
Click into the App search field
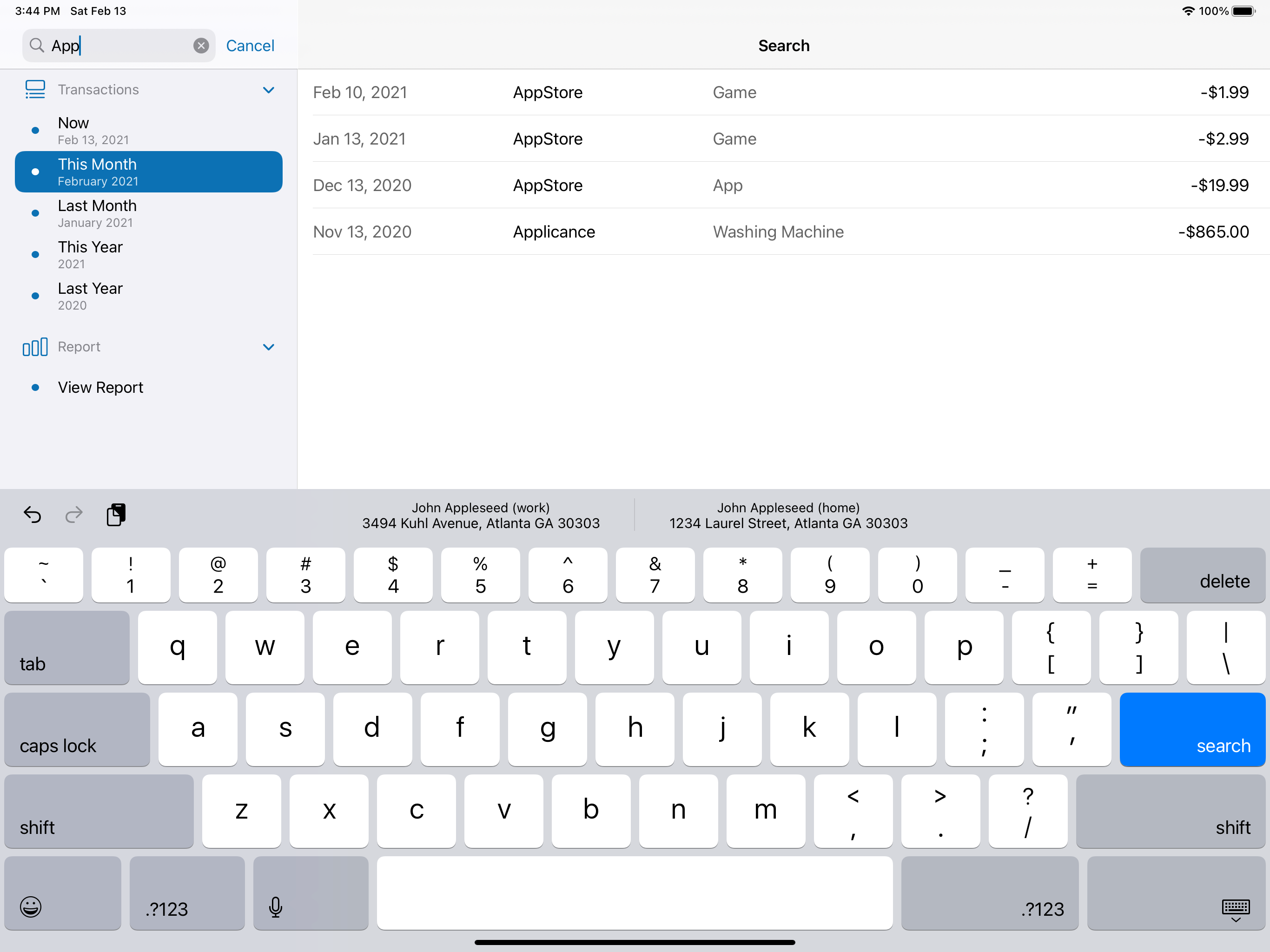click(118, 46)
